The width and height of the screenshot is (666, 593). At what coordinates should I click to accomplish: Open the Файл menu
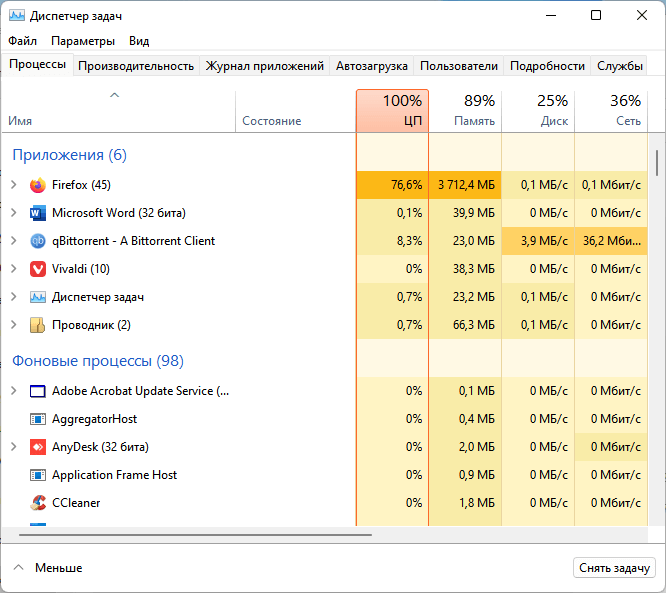point(22,41)
